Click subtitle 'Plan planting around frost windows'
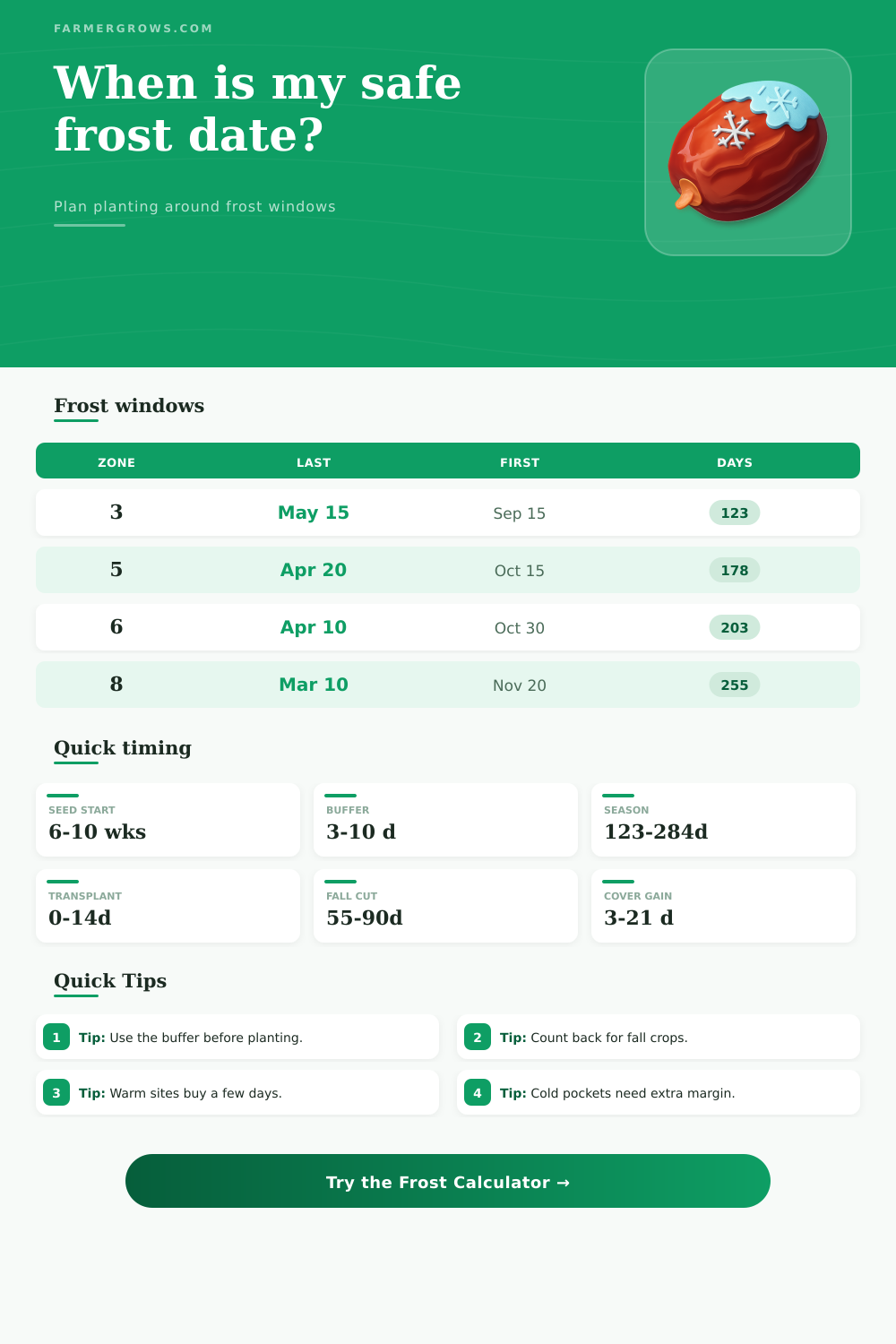This screenshot has width=896, height=1344. point(194,206)
